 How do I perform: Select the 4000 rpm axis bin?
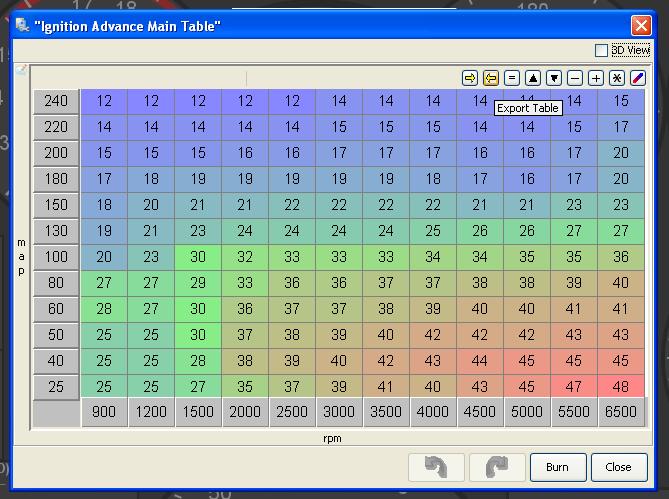433,412
